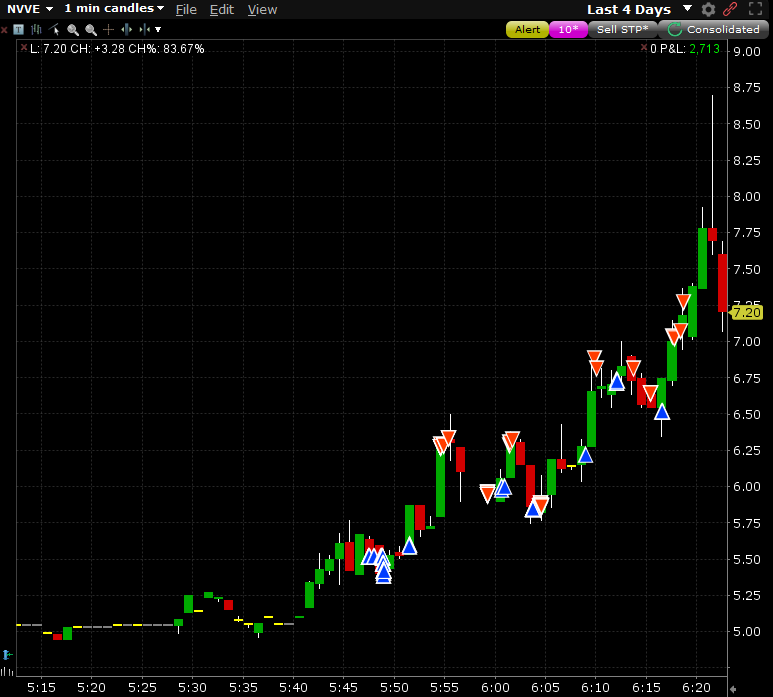This screenshot has height=697, width=773.
Task: Click the 6.50 price axis label
Action: [x=746, y=415]
